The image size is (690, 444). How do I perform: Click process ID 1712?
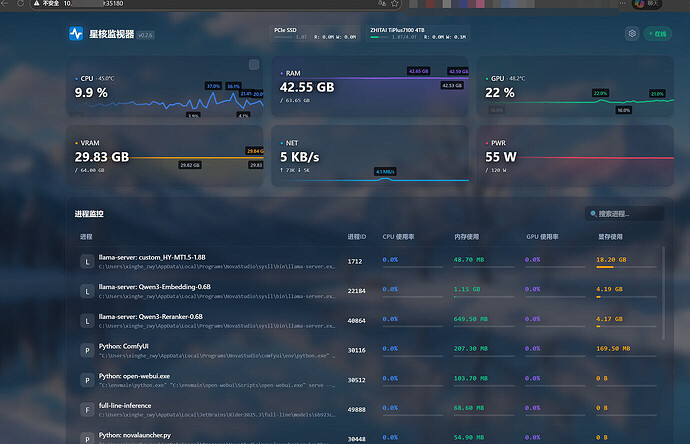355,261
